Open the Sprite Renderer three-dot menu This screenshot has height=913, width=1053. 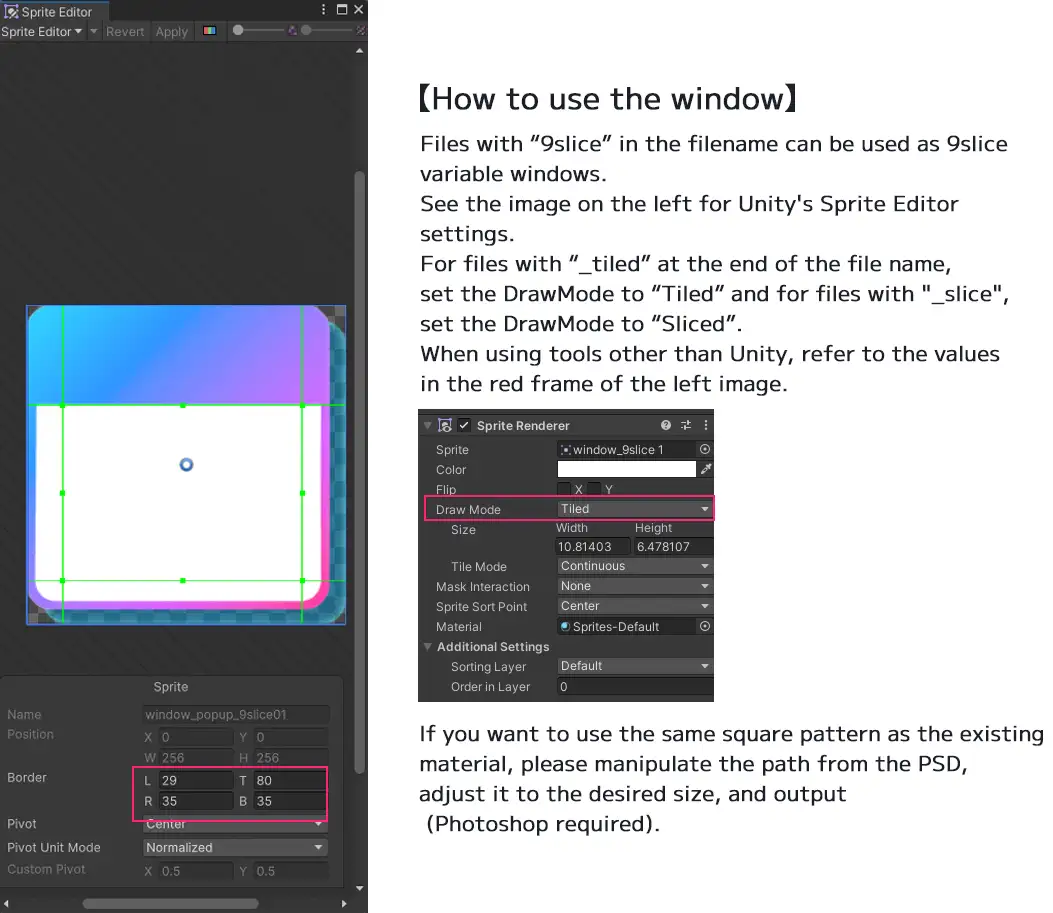click(706, 426)
